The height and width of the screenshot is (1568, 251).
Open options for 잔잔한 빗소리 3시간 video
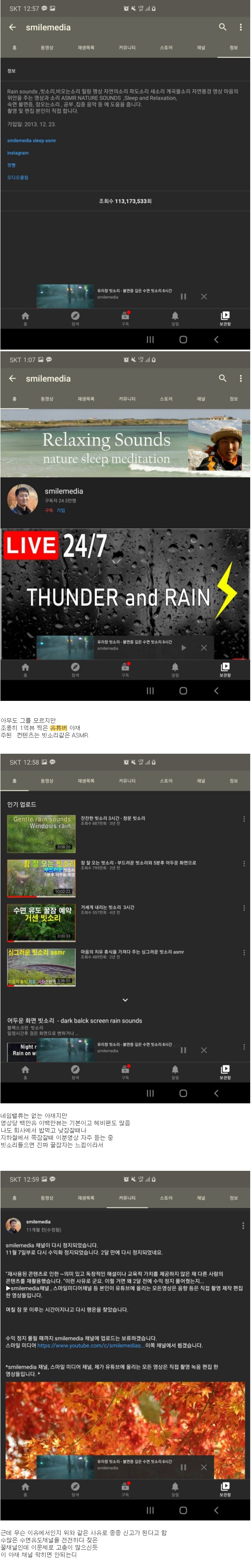pos(244,819)
